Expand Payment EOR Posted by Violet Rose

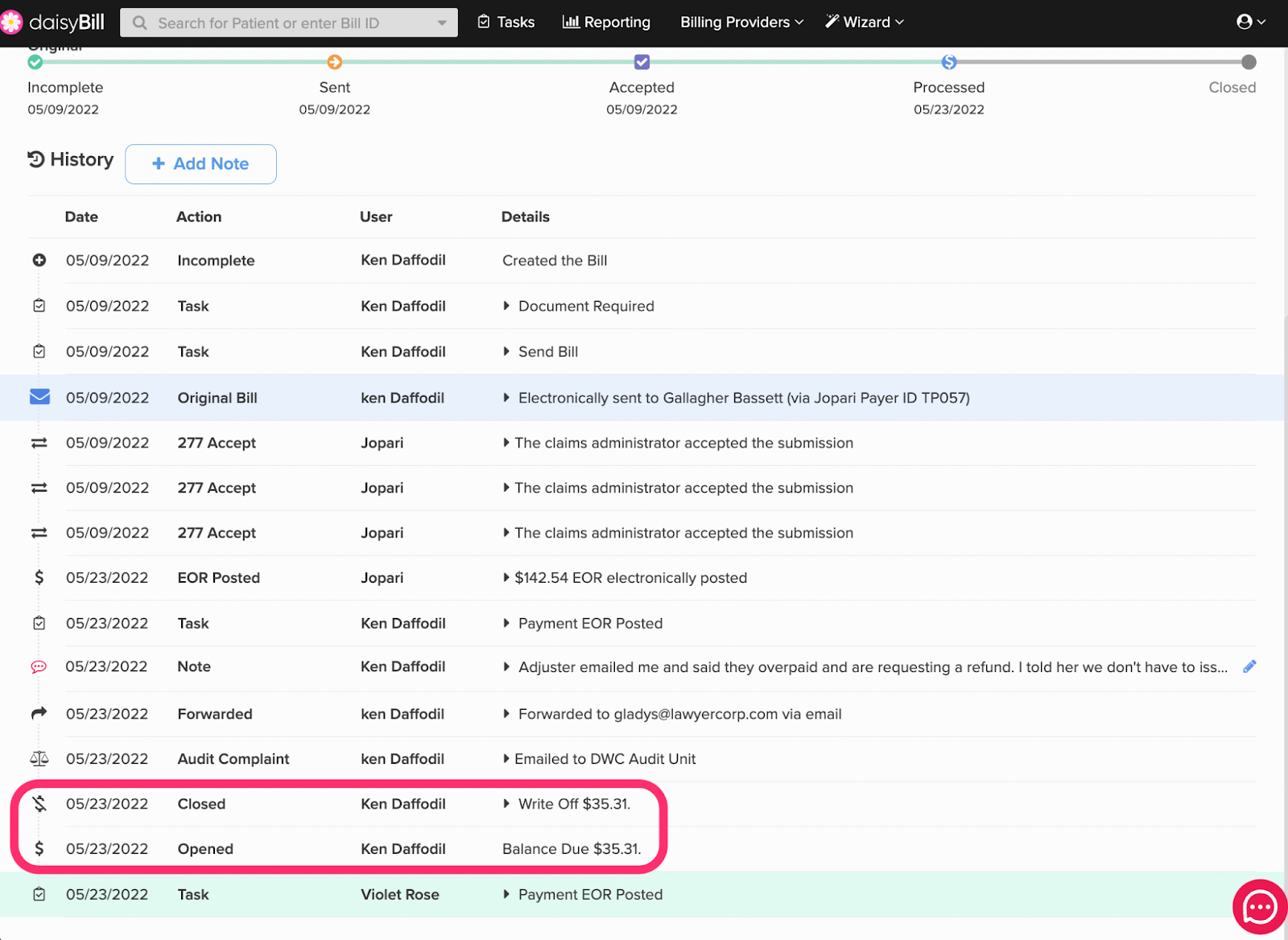tap(506, 894)
